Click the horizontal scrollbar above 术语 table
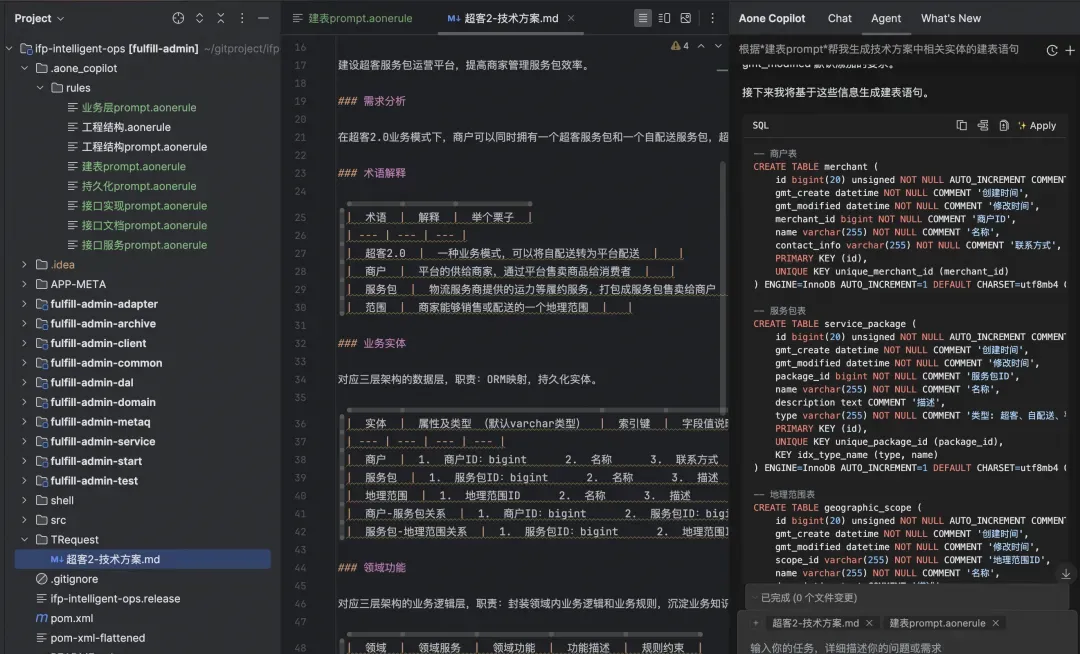The width and height of the screenshot is (1080, 654). pyautogui.click(x=439, y=204)
